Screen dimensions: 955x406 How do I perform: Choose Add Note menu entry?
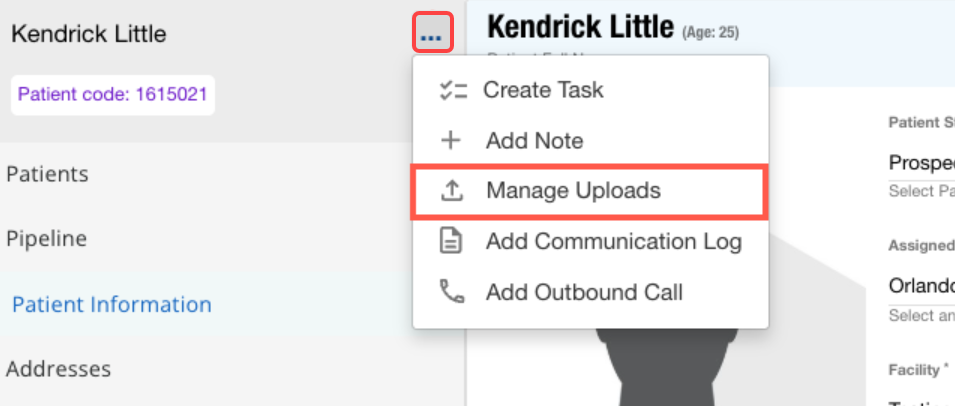(534, 141)
